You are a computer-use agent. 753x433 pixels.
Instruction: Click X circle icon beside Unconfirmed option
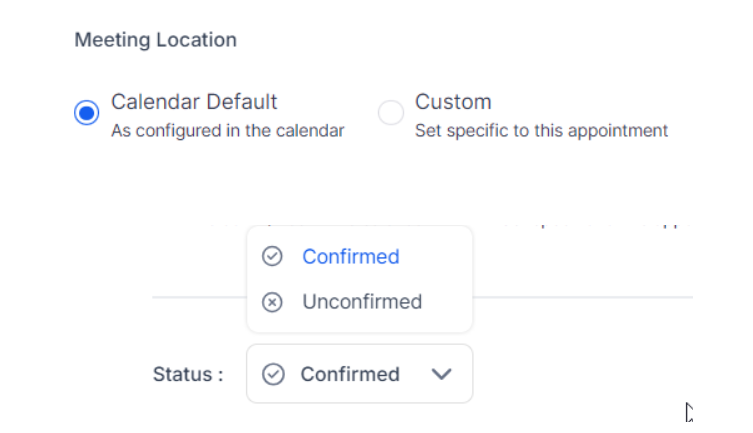[272, 302]
